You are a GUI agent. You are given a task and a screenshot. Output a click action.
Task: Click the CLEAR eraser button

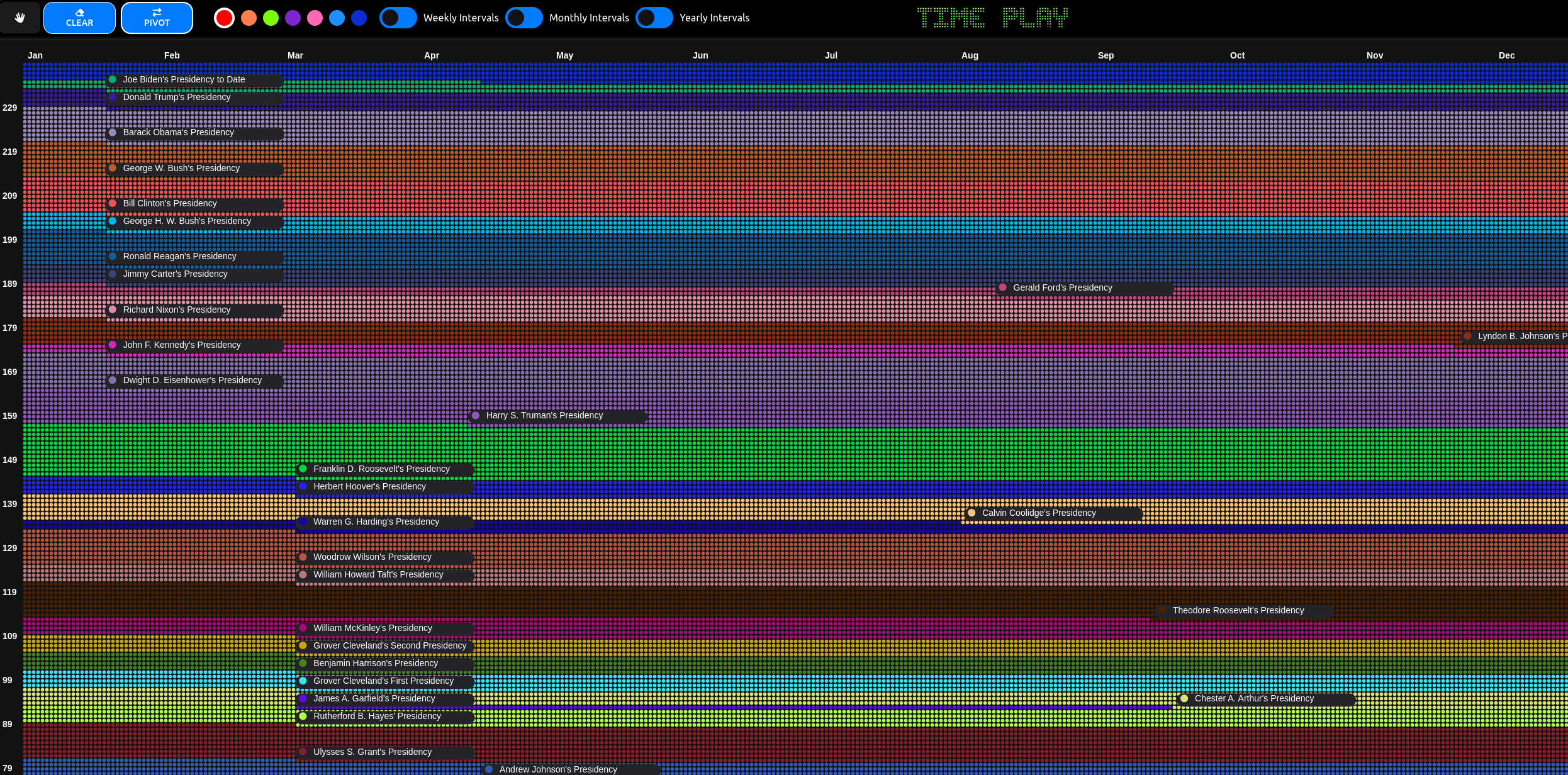point(79,18)
